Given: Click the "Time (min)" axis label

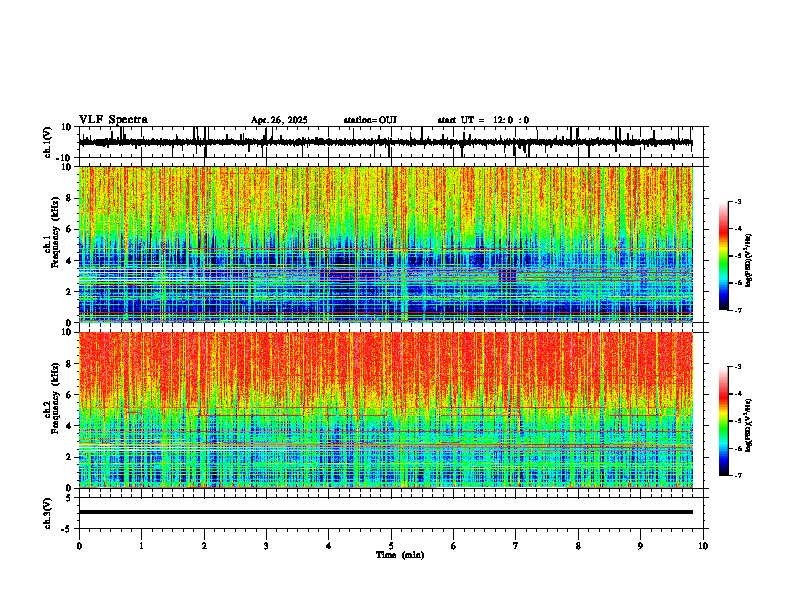Looking at the screenshot, I should [x=400, y=555].
